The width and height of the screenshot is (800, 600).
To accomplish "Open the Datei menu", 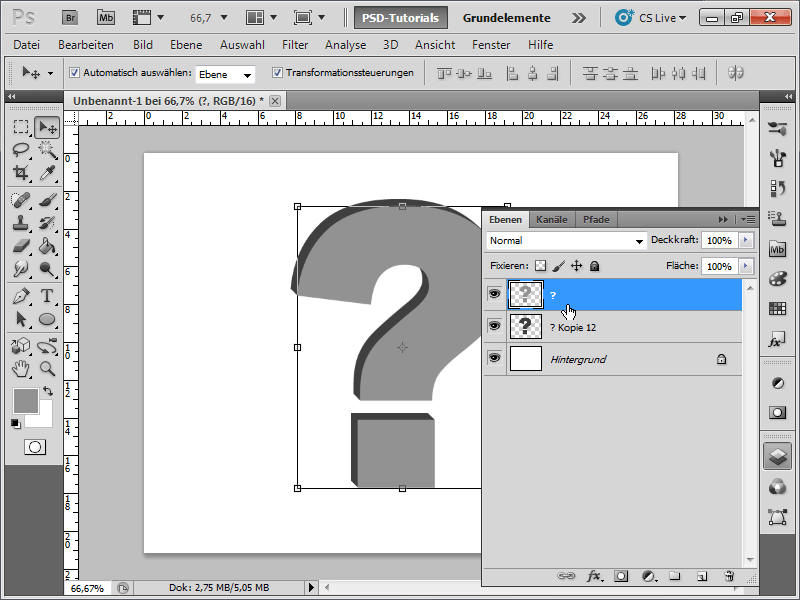I will [27, 45].
